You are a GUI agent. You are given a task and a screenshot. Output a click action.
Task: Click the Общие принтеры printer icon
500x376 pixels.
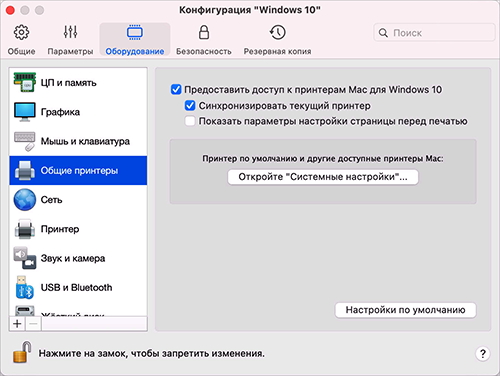25,170
